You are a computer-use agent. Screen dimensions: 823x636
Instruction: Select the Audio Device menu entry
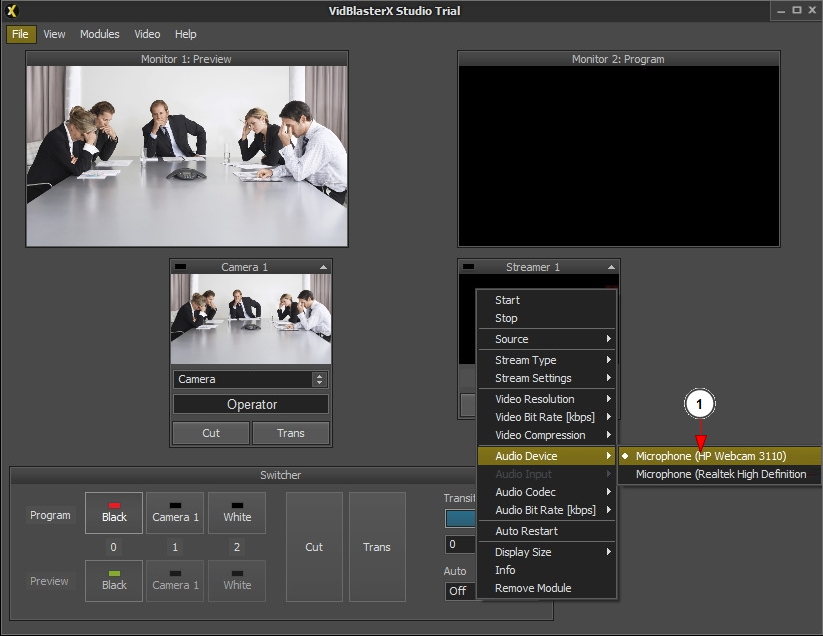546,456
